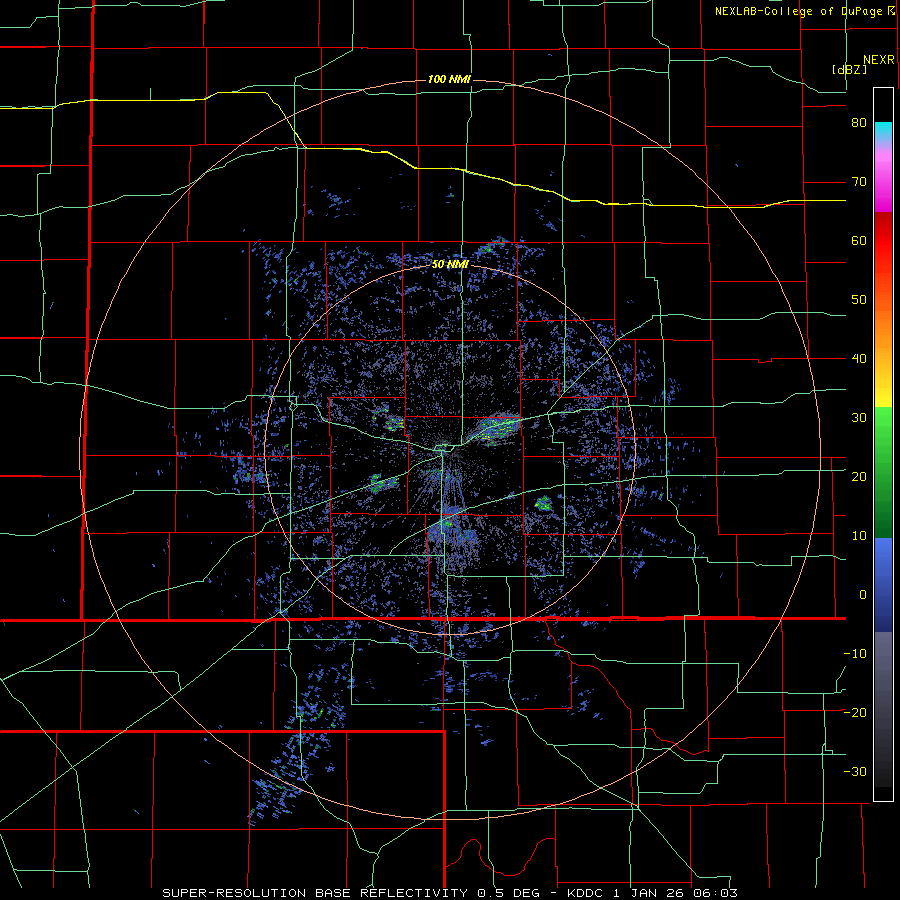900x900 pixels.
Task: Click the 80 dBZ value on the color scale
Action: 859,123
